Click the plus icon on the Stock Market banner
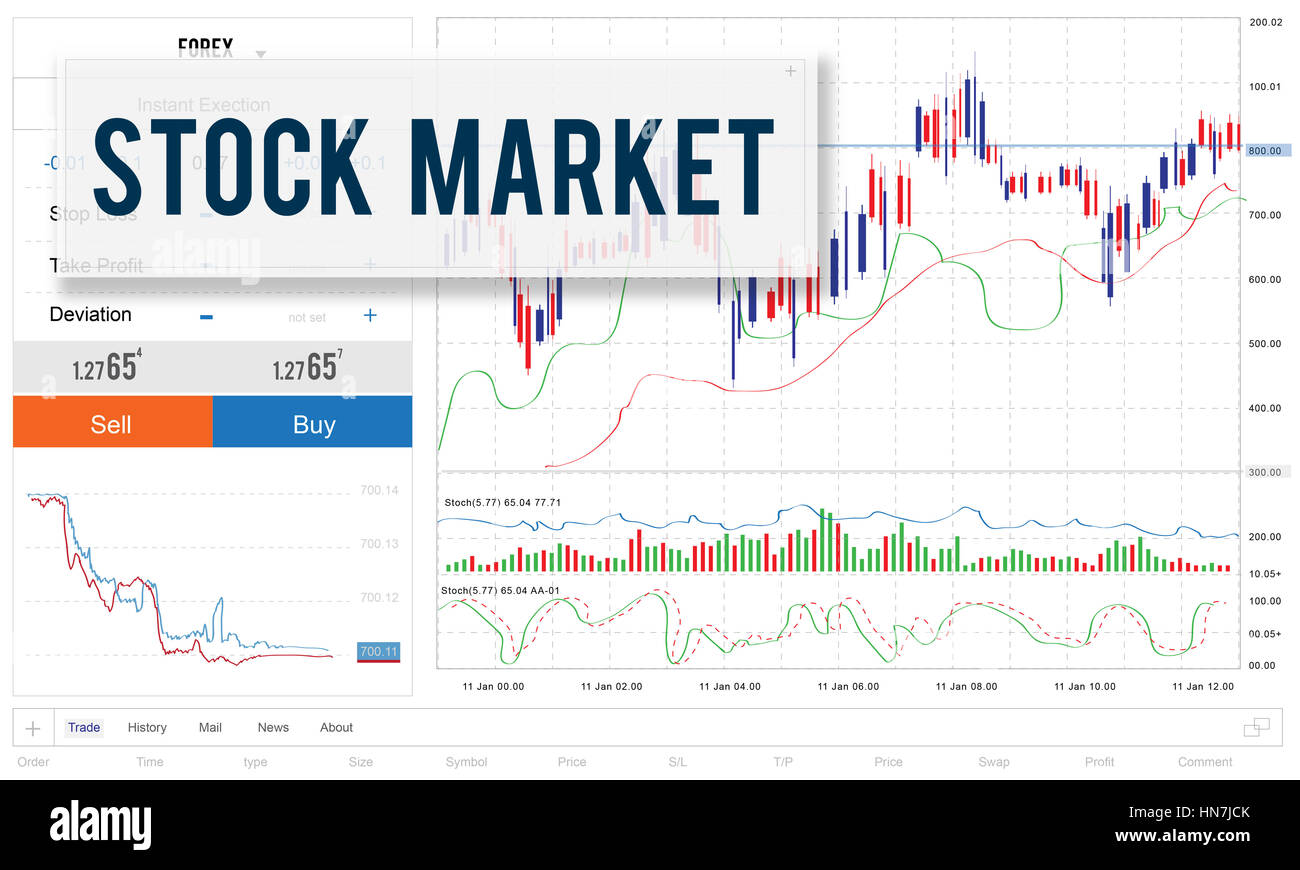Viewport: 1300px width, 870px height. 790,71
